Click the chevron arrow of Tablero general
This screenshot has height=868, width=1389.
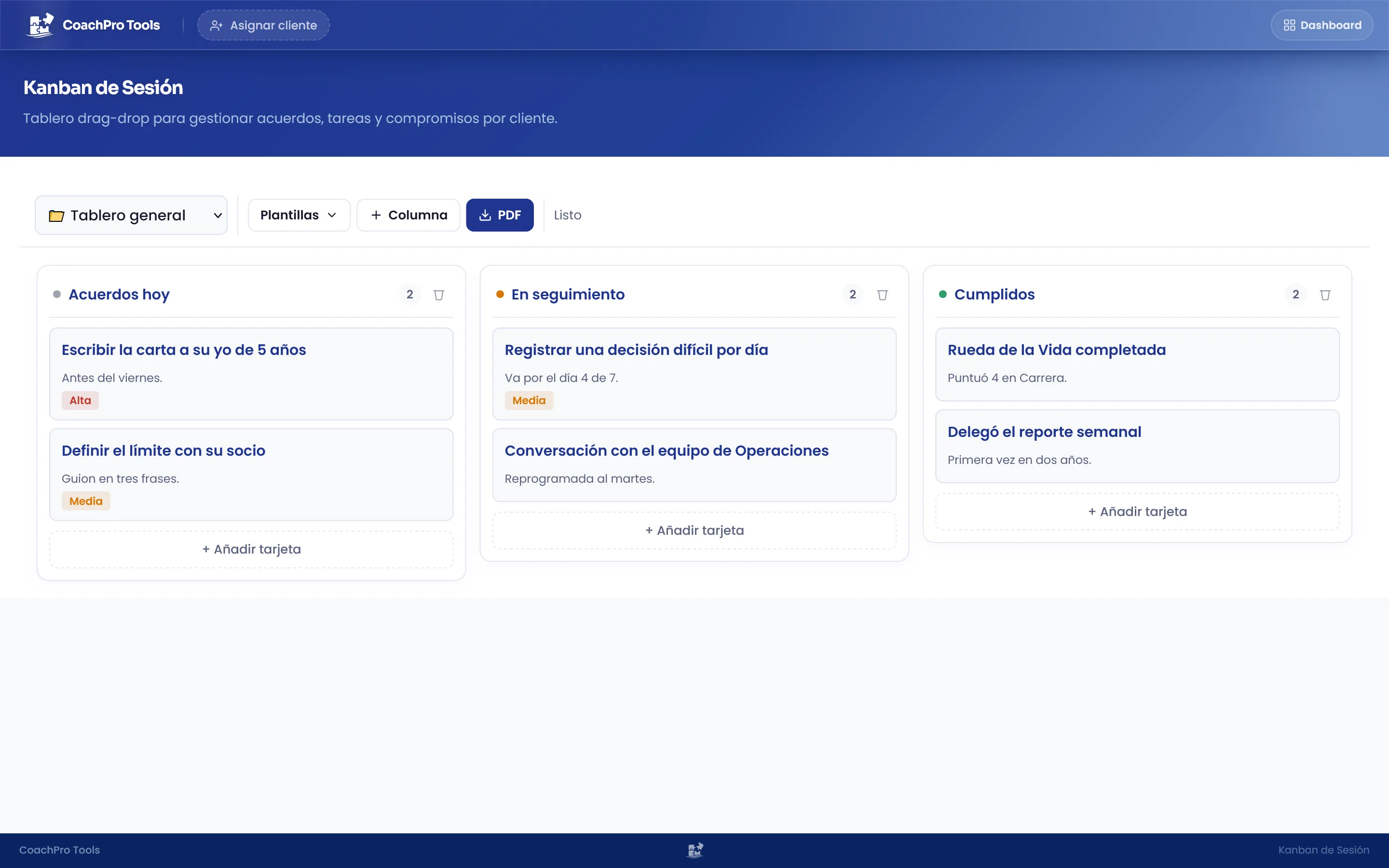click(218, 216)
